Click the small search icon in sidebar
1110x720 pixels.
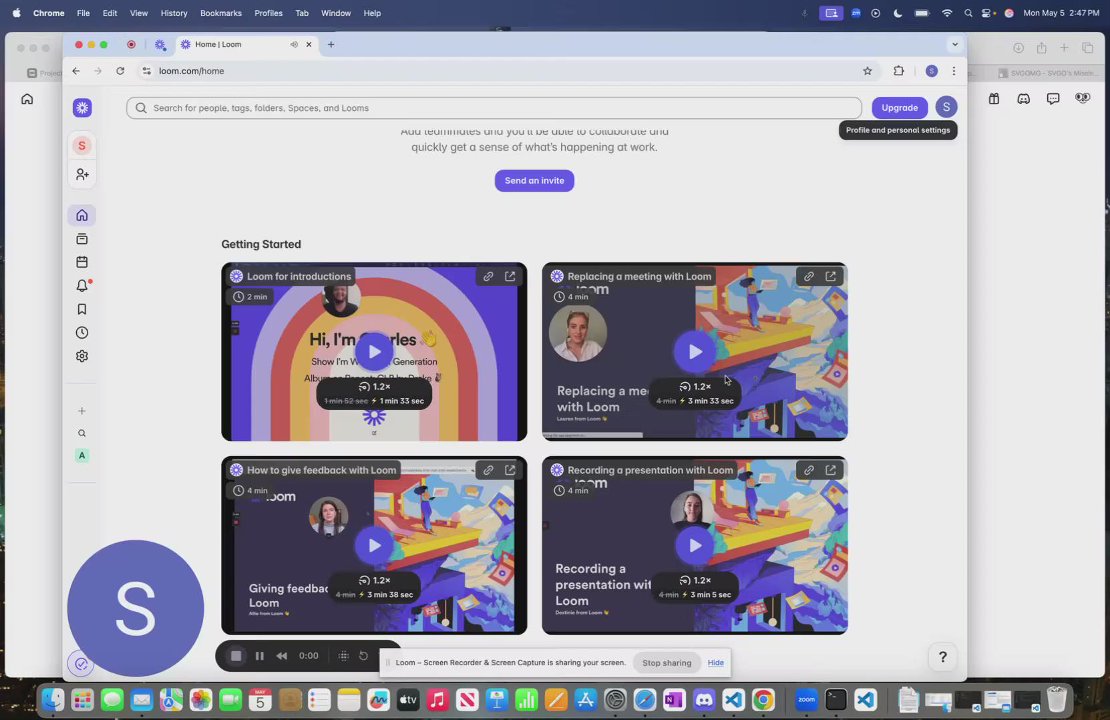(x=82, y=433)
